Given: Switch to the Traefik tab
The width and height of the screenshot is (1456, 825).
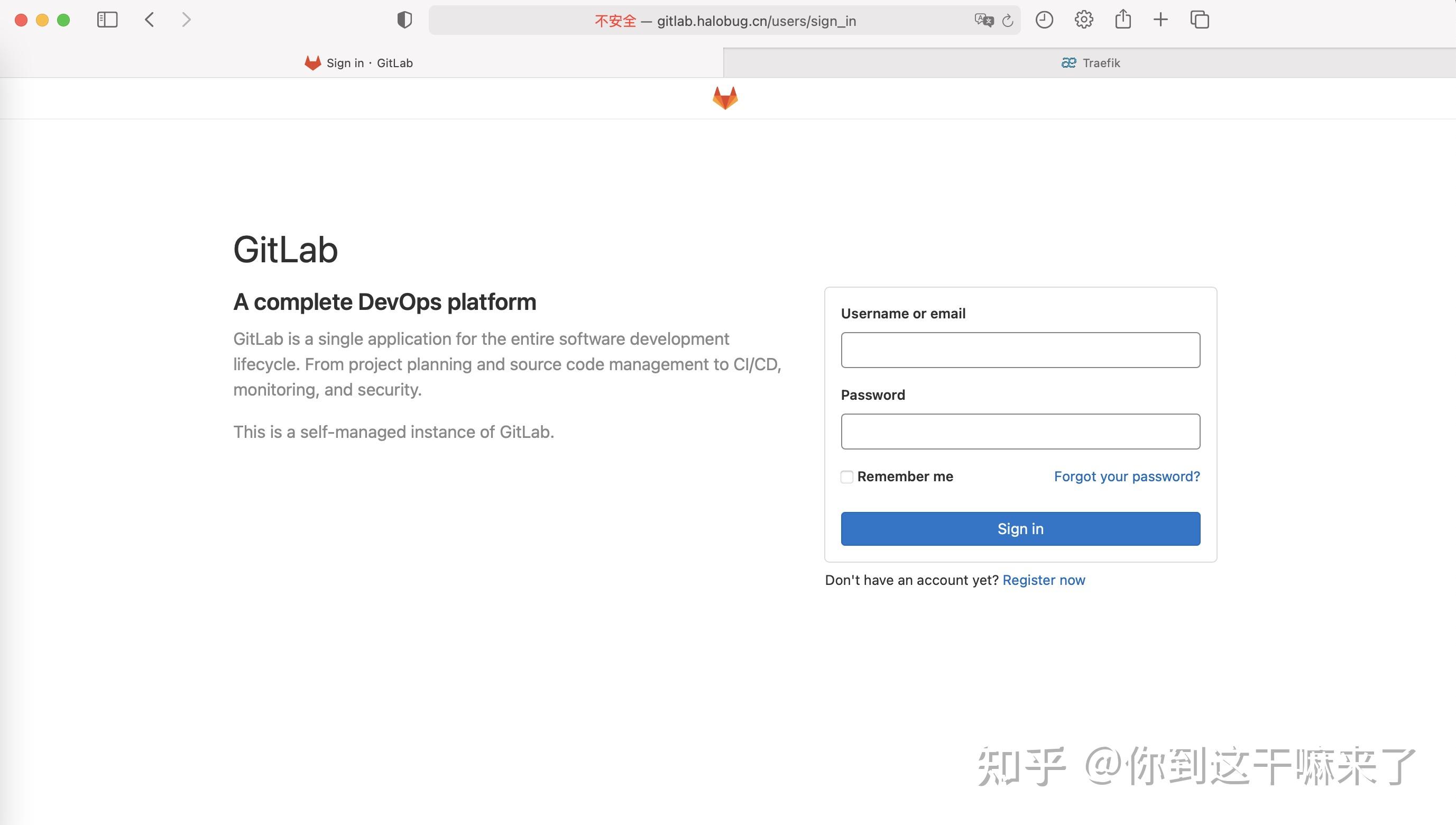Looking at the screenshot, I should 1090,62.
